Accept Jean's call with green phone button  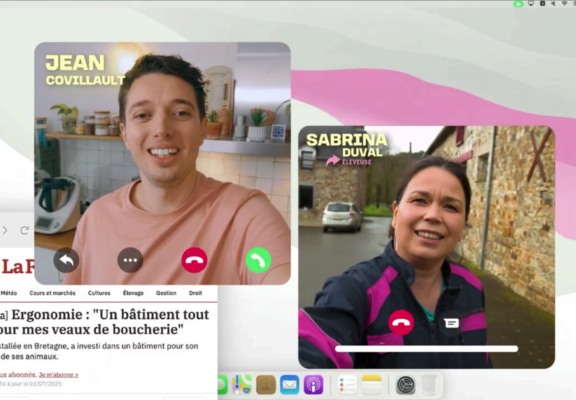click(x=258, y=260)
